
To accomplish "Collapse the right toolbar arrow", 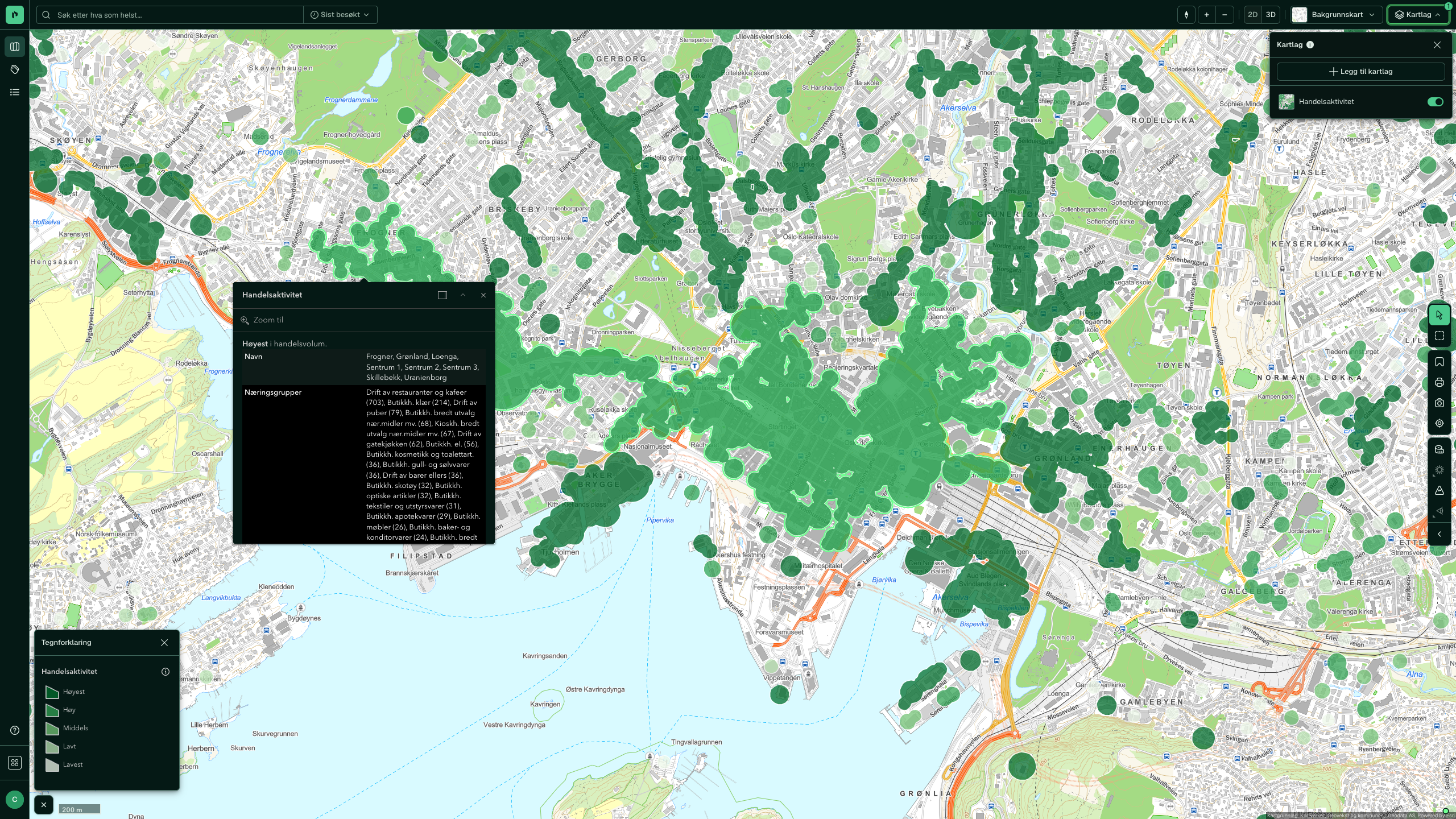I will 1440,534.
